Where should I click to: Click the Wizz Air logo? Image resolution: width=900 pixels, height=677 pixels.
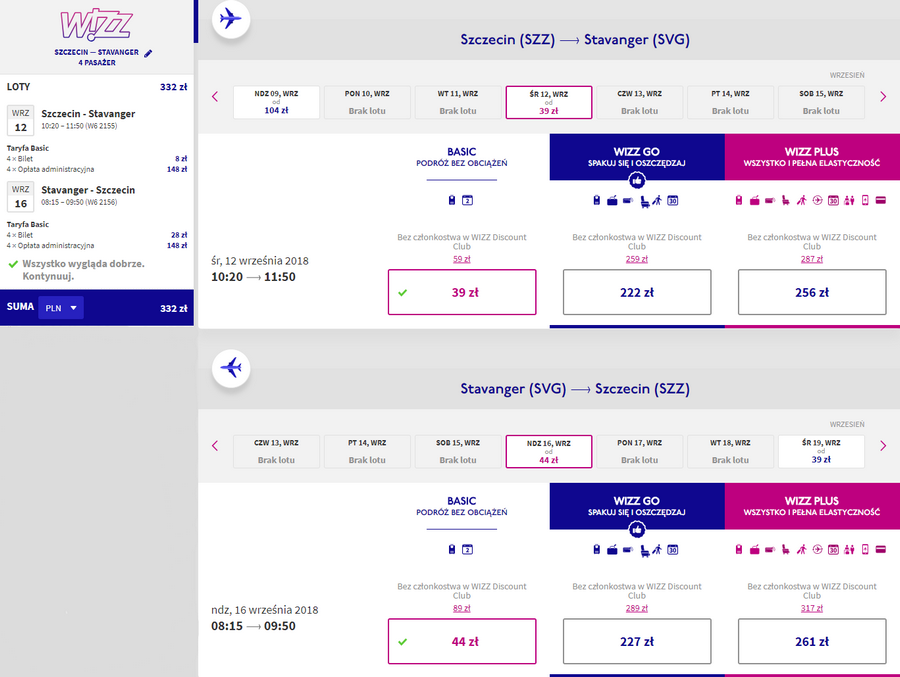click(96, 25)
